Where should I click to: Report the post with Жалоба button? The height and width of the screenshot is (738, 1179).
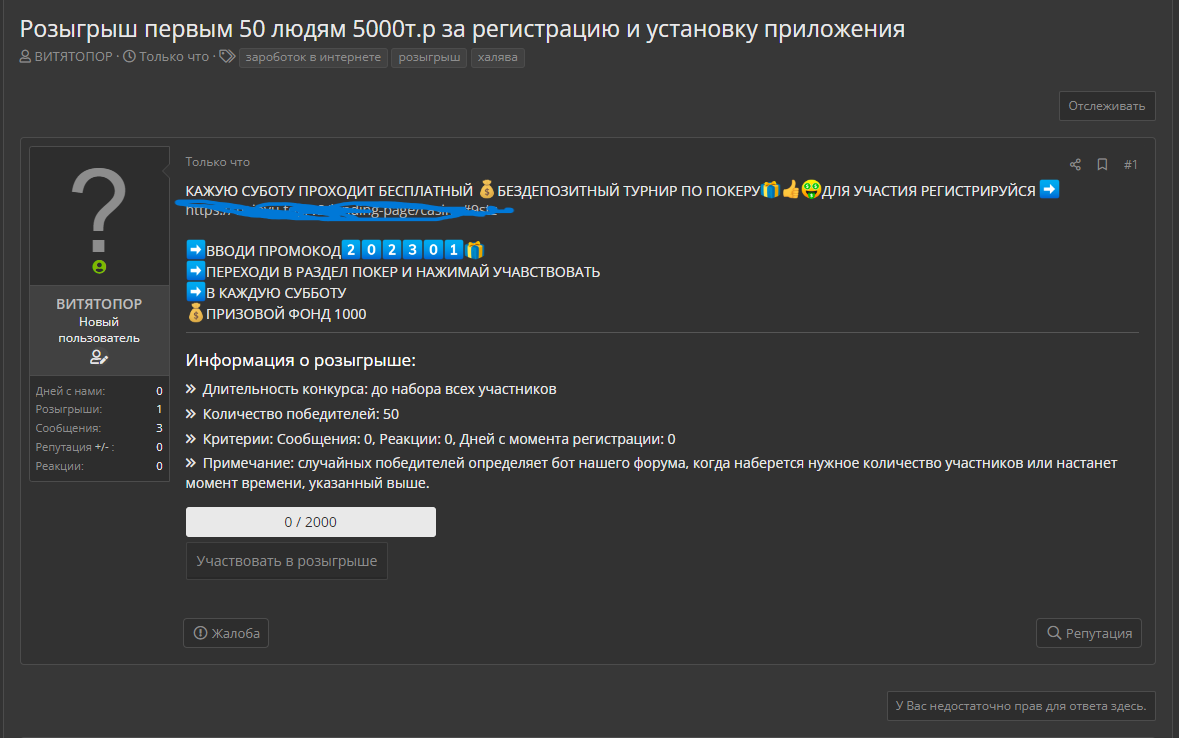point(226,633)
